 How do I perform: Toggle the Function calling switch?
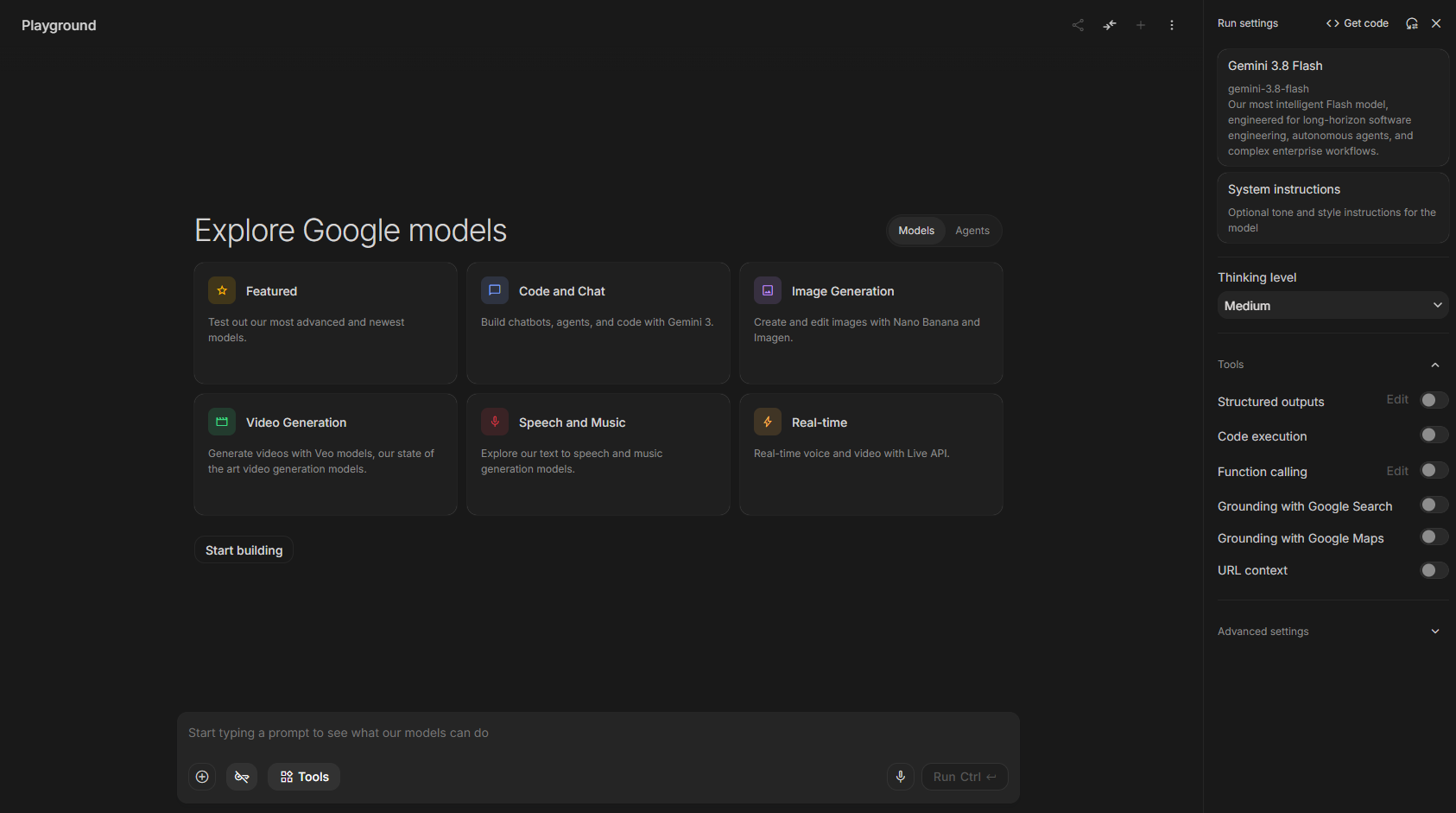pos(1434,470)
